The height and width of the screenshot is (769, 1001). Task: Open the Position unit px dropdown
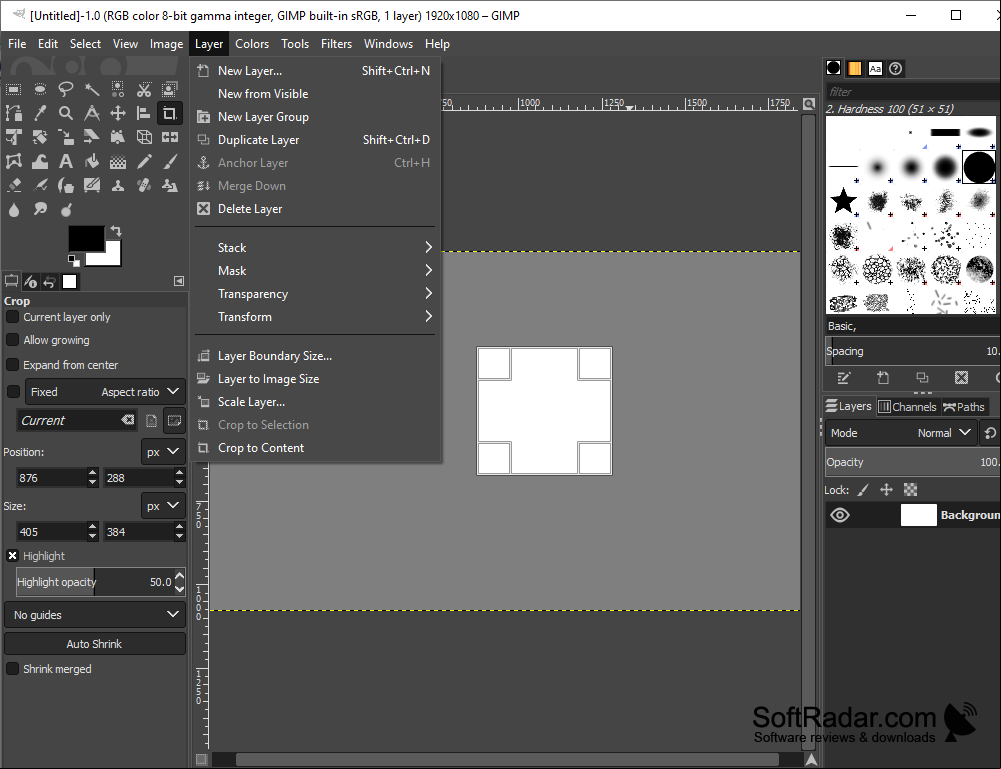(x=163, y=452)
